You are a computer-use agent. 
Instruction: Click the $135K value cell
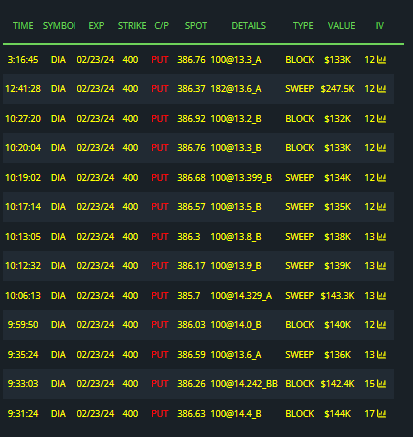point(337,207)
